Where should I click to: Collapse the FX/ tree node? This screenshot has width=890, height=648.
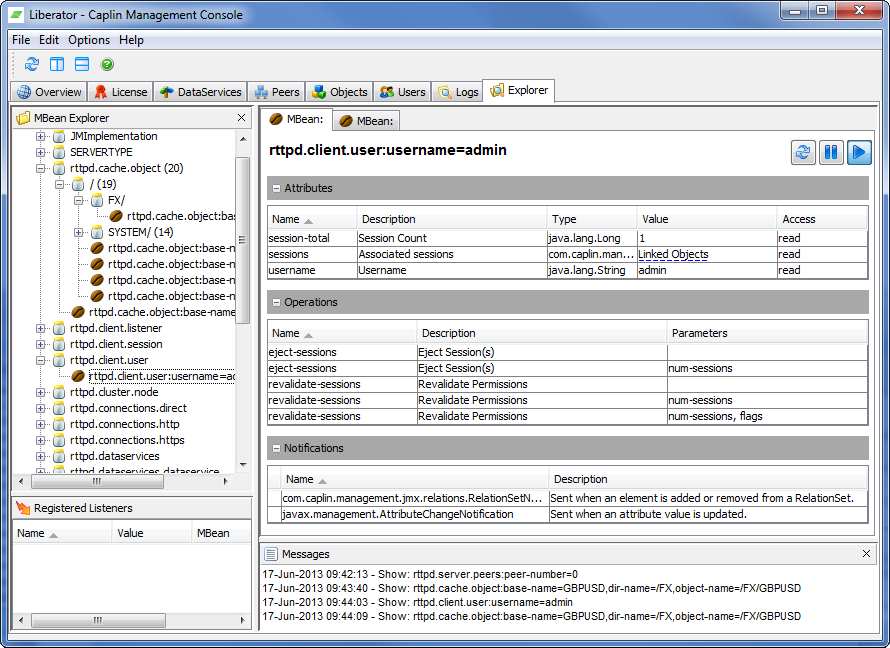(x=78, y=200)
